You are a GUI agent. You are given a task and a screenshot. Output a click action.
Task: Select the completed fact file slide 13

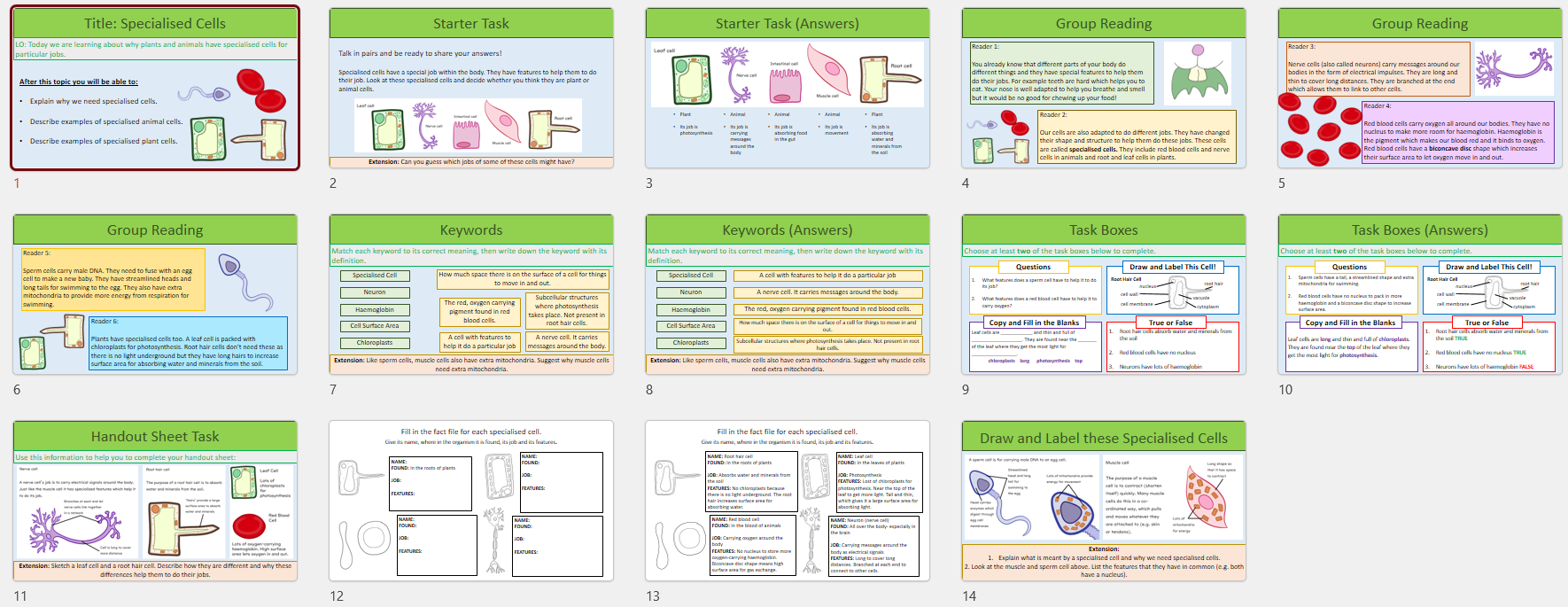787,502
